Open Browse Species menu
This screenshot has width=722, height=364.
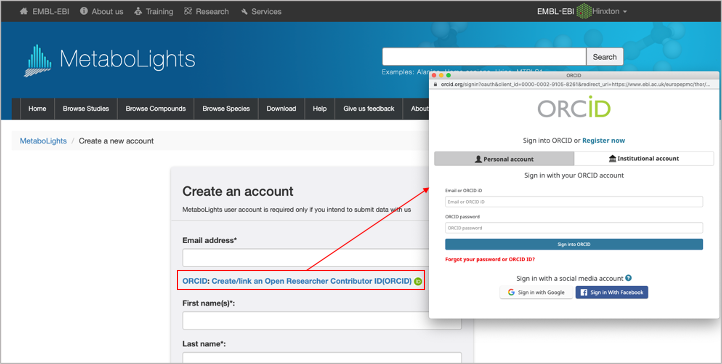click(x=226, y=109)
